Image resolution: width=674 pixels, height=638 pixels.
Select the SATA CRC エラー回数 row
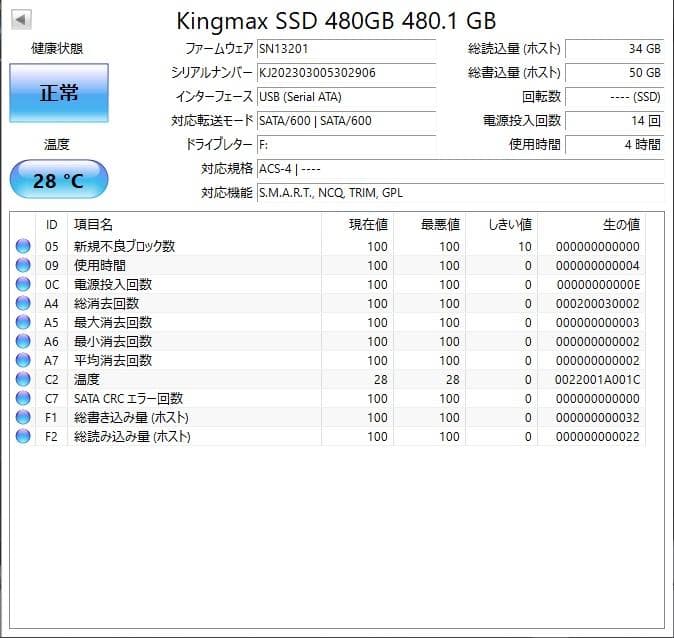tap(329, 398)
